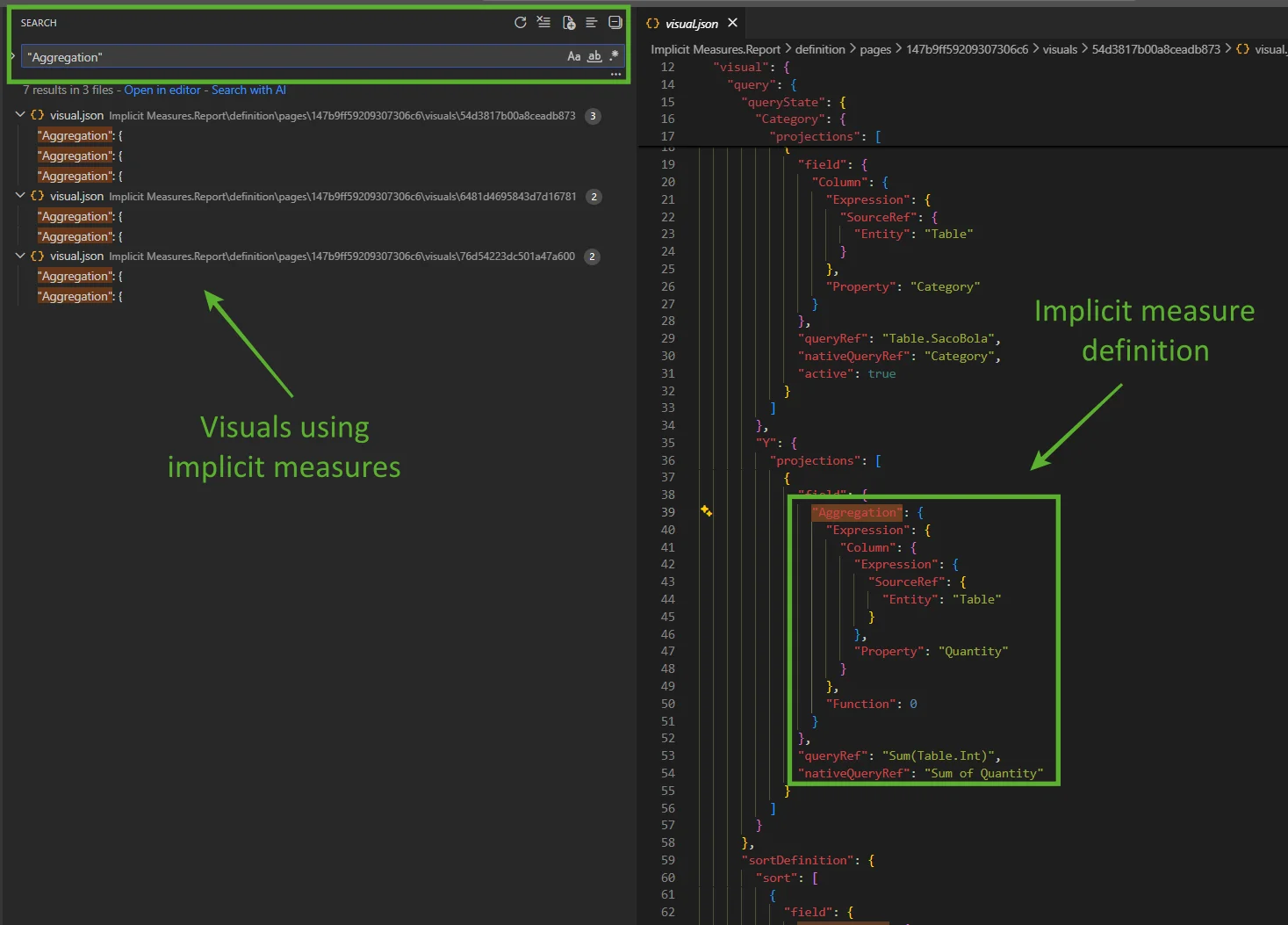The width and height of the screenshot is (1288, 925).
Task: Collapse visual.json results for 54d3817b00a8ceadb873
Action: (20, 115)
